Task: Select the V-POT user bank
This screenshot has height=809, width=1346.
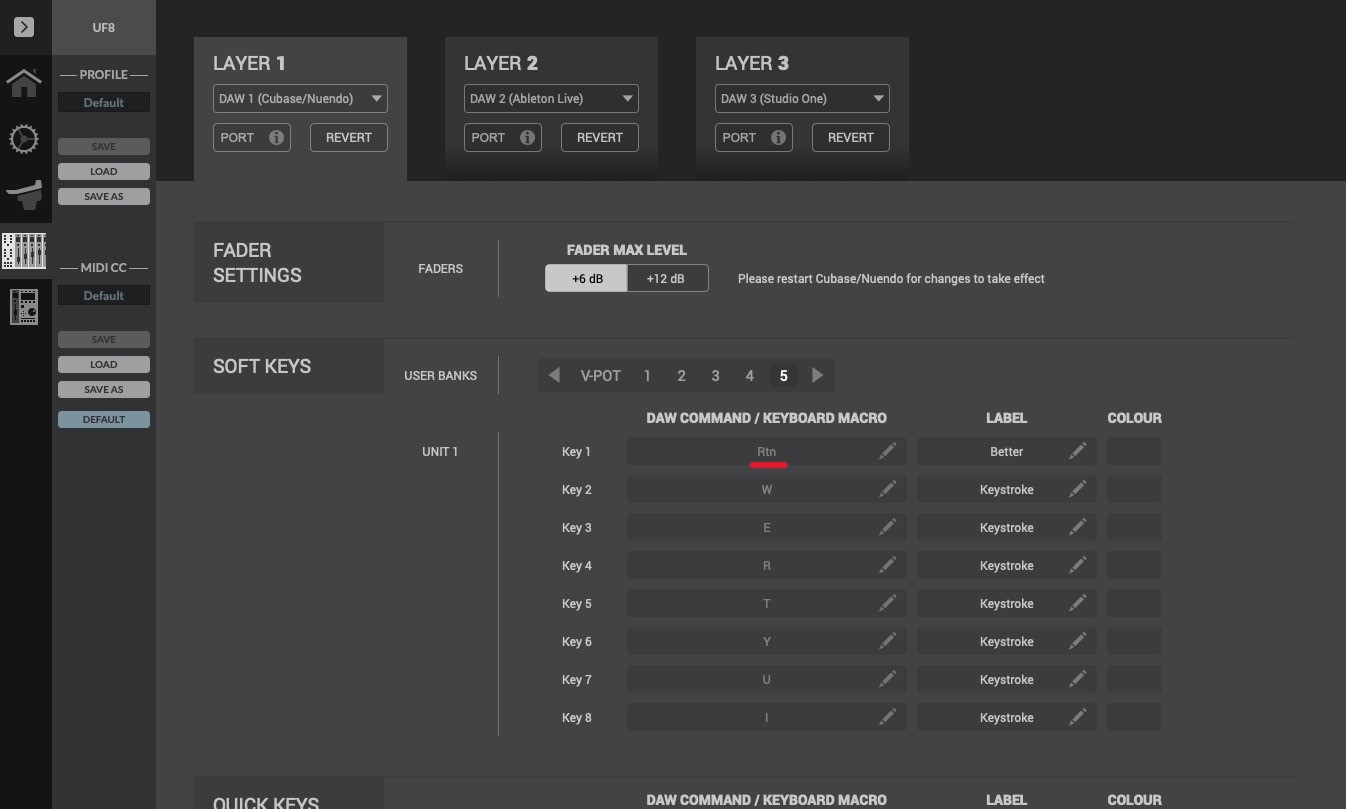Action: (x=600, y=376)
